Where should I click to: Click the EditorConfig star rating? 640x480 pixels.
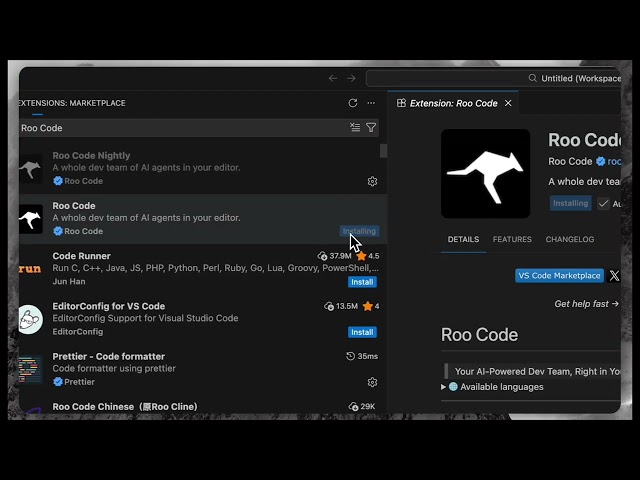click(371, 306)
